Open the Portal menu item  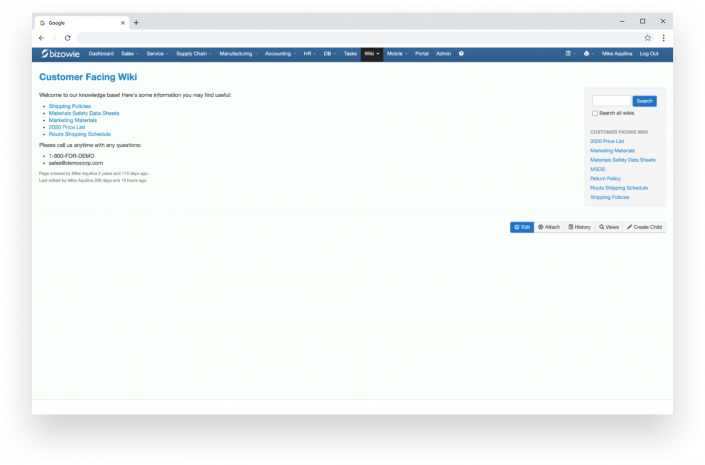(422, 54)
